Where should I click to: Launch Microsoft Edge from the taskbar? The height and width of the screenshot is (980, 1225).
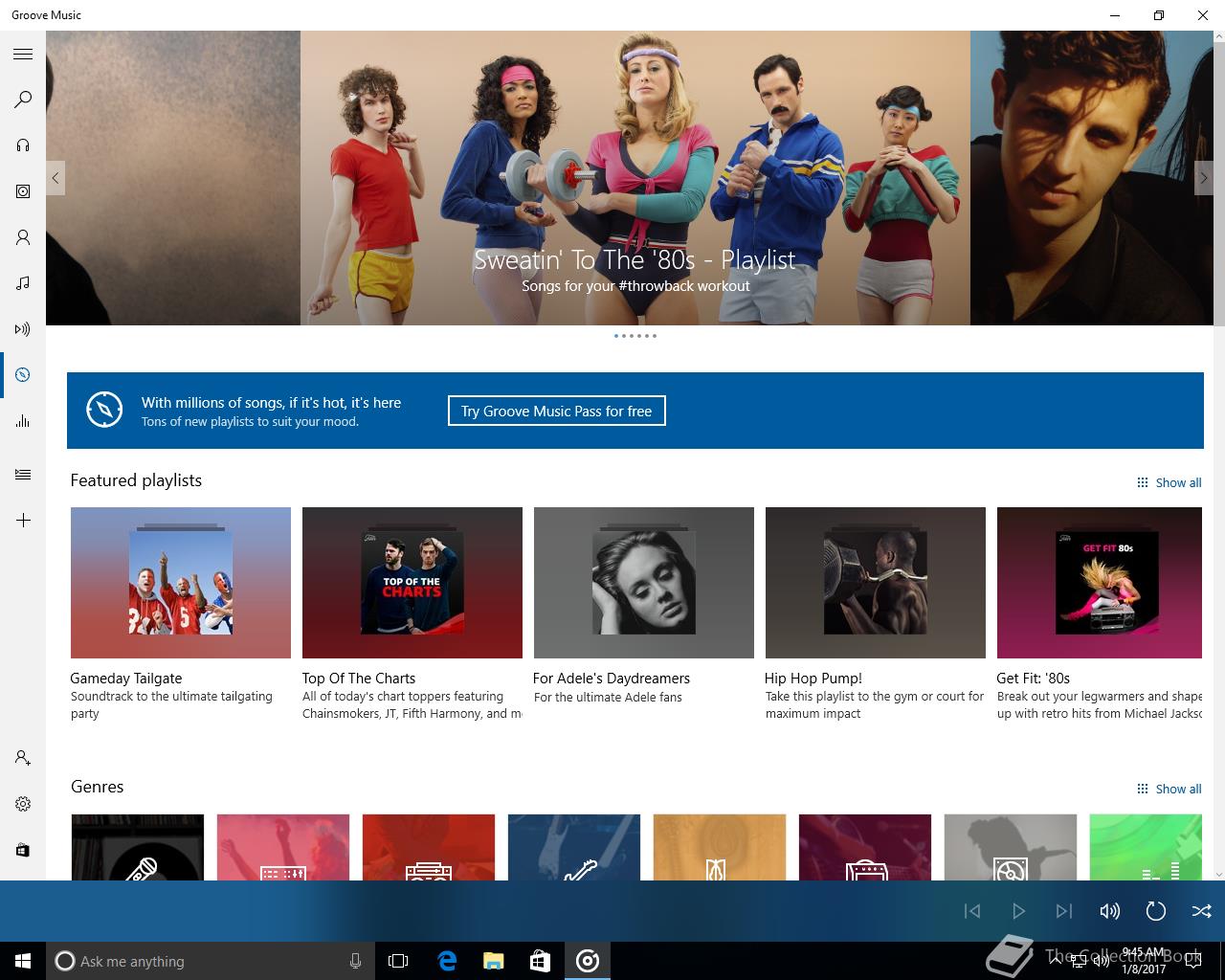(x=446, y=961)
